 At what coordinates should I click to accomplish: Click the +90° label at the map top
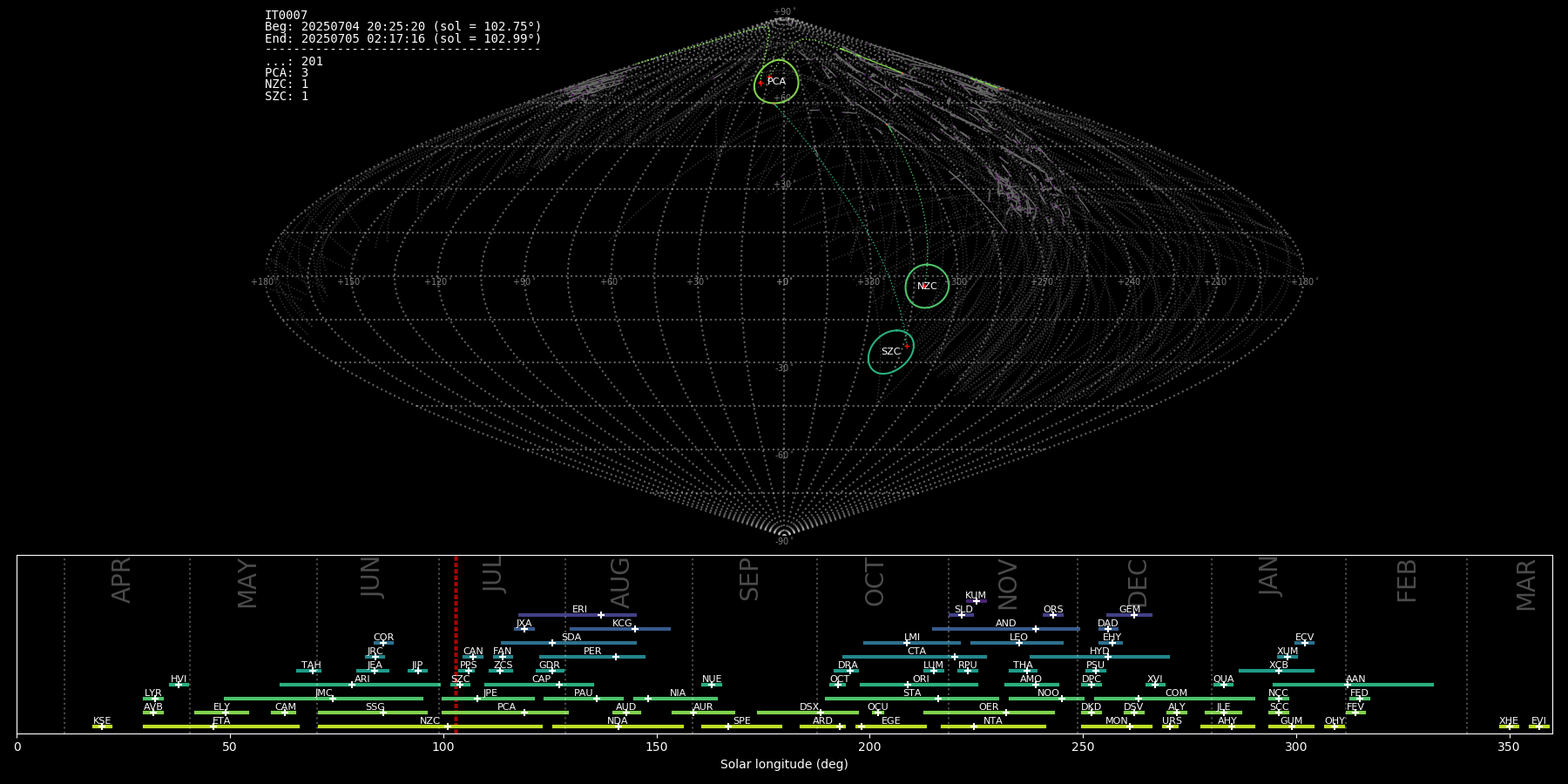pyautogui.click(x=784, y=12)
